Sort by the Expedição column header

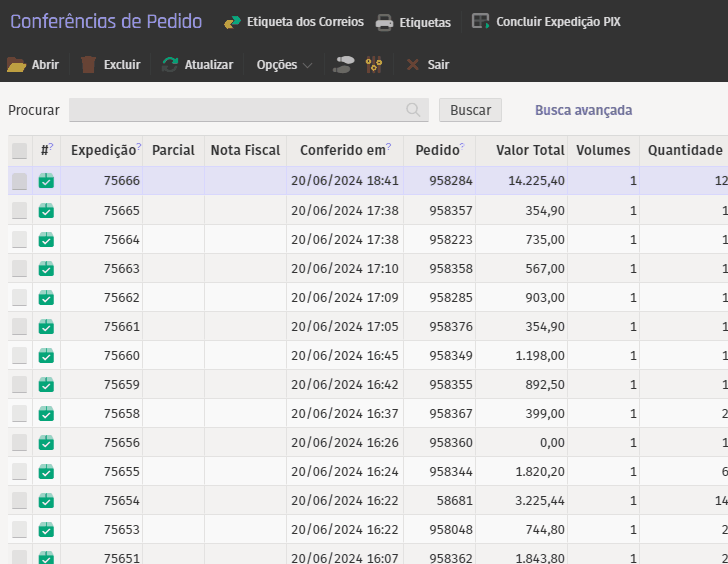point(103,150)
